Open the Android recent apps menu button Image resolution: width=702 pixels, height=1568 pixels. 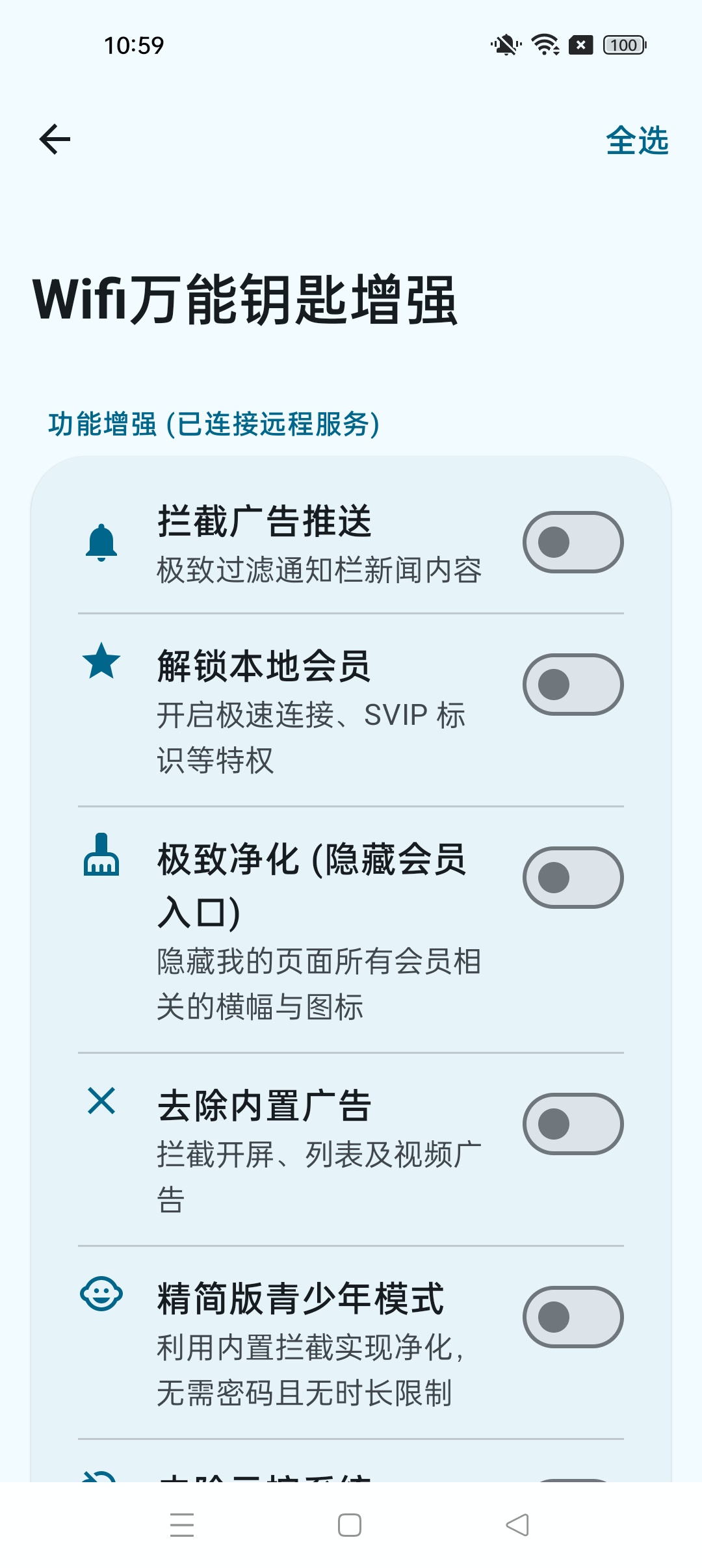182,1524
